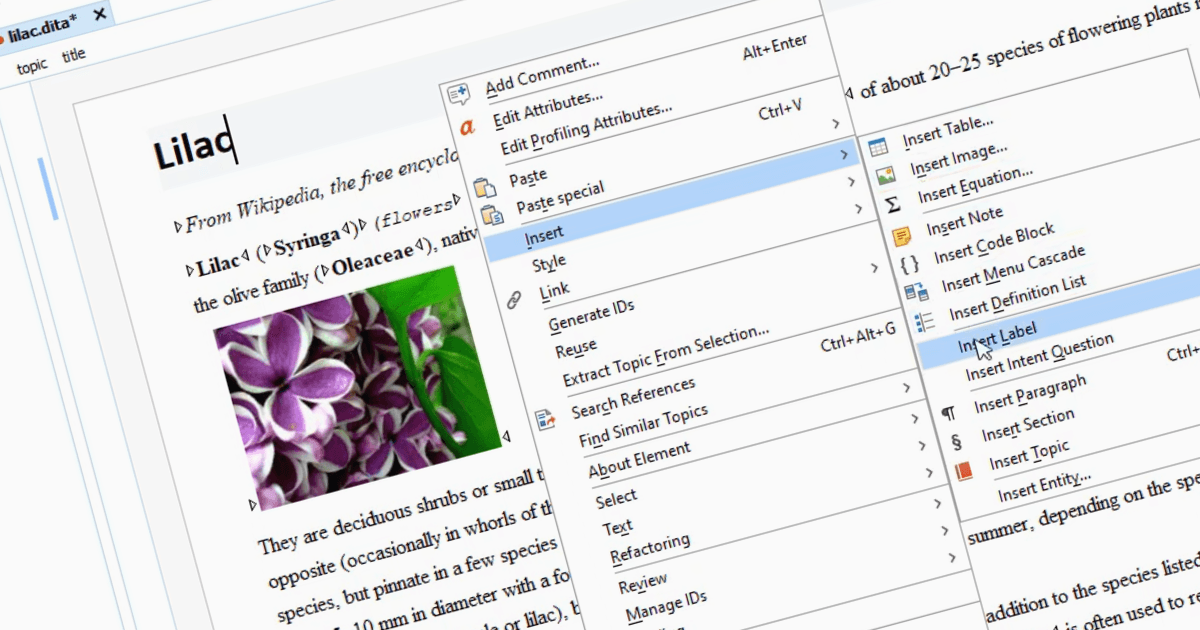The height and width of the screenshot is (630, 1200).
Task: Click the orange Edit Attributes icon
Action: point(467,127)
